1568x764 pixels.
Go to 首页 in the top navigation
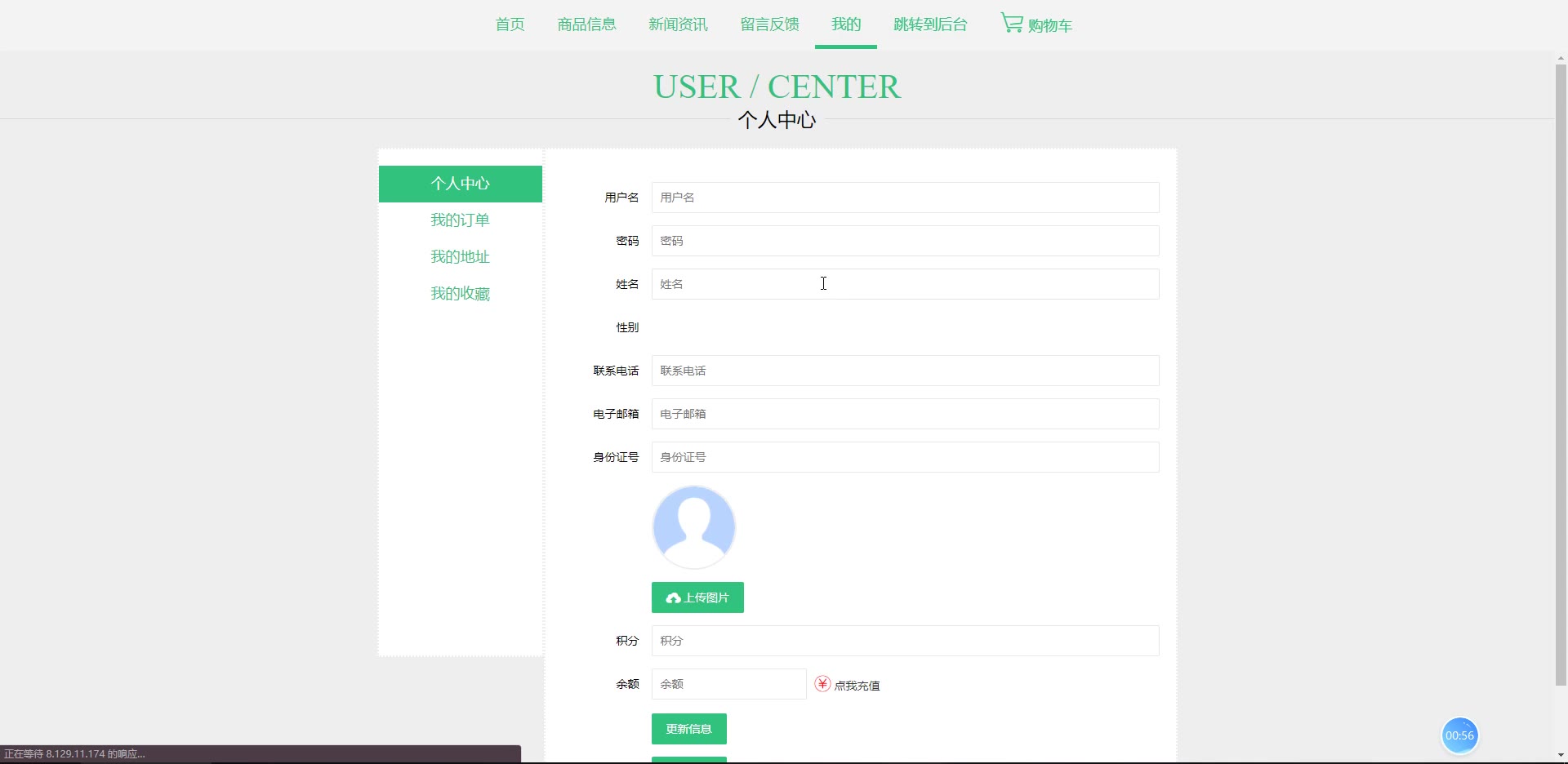(x=510, y=24)
